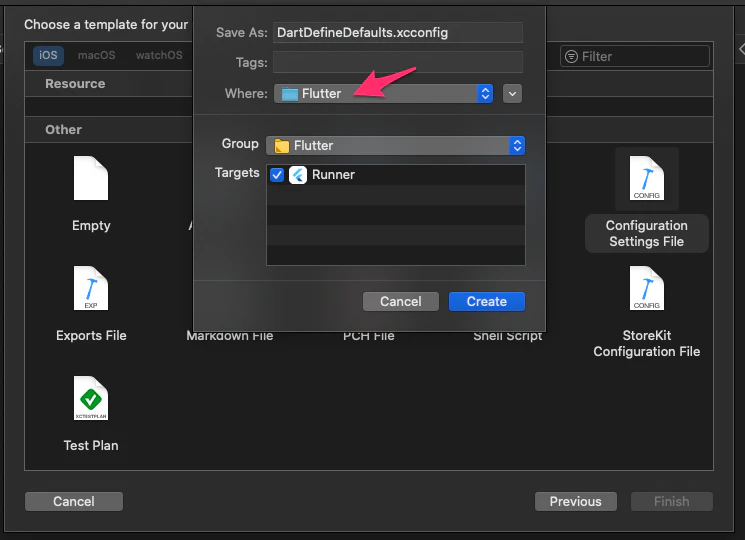Click the Configuration Settings File label
This screenshot has height=540, width=745.
(647, 233)
